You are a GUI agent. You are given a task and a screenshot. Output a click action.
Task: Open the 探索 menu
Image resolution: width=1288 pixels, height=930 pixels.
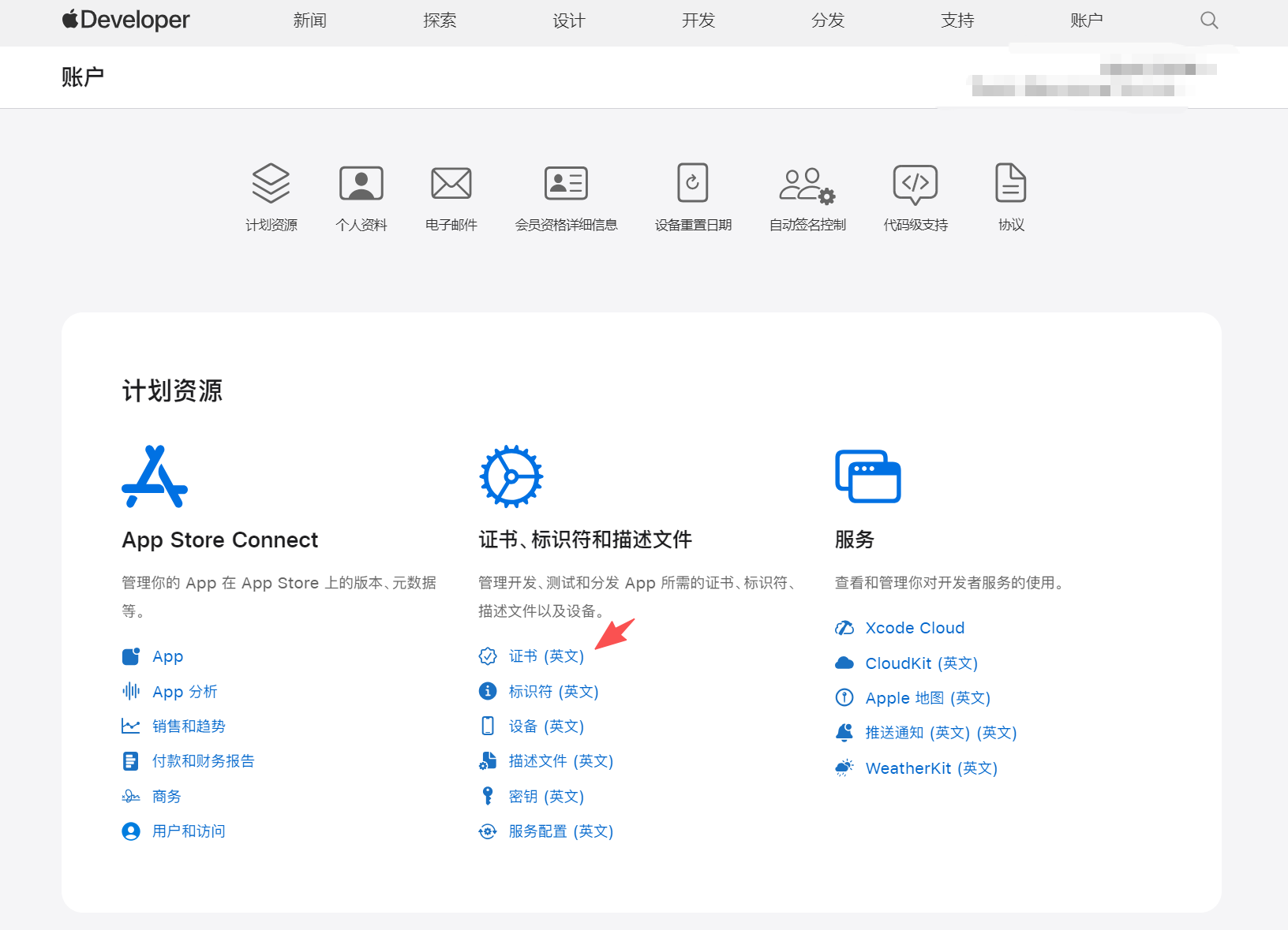pos(440,21)
